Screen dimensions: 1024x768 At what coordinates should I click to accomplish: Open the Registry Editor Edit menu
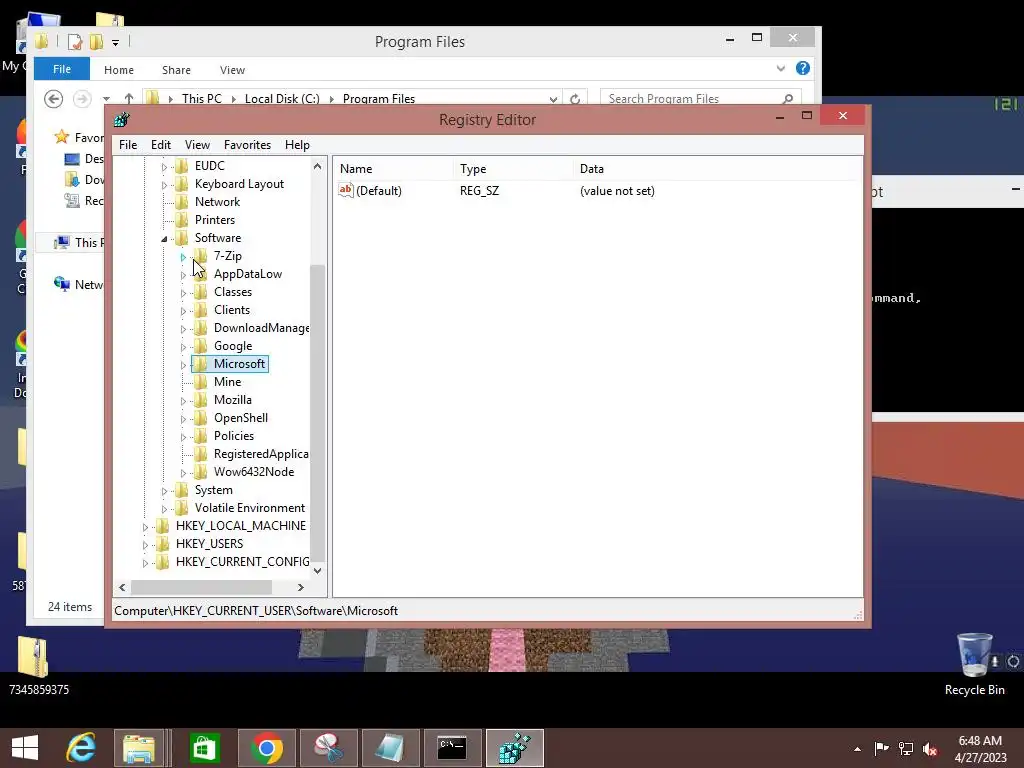click(161, 145)
